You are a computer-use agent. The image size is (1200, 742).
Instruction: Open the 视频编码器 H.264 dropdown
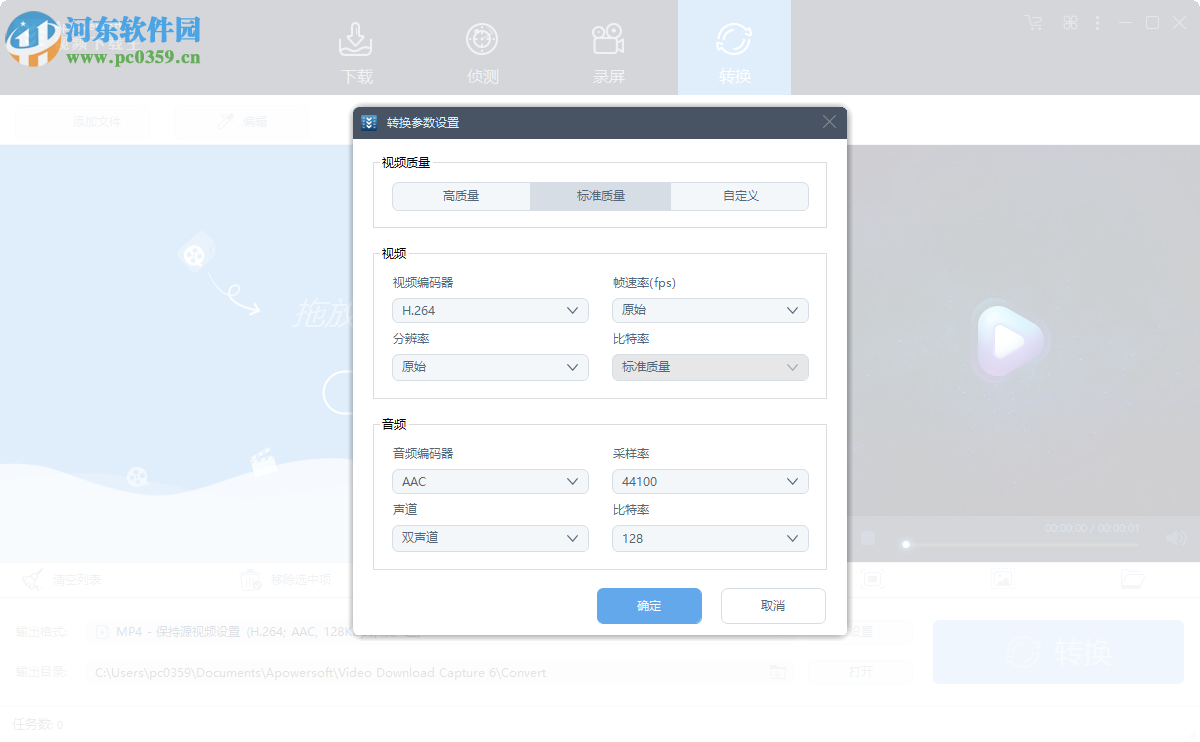click(490, 310)
